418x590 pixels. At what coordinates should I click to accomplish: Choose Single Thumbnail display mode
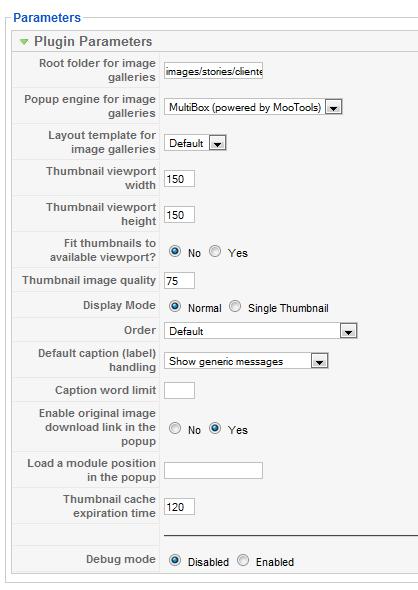coord(235,306)
